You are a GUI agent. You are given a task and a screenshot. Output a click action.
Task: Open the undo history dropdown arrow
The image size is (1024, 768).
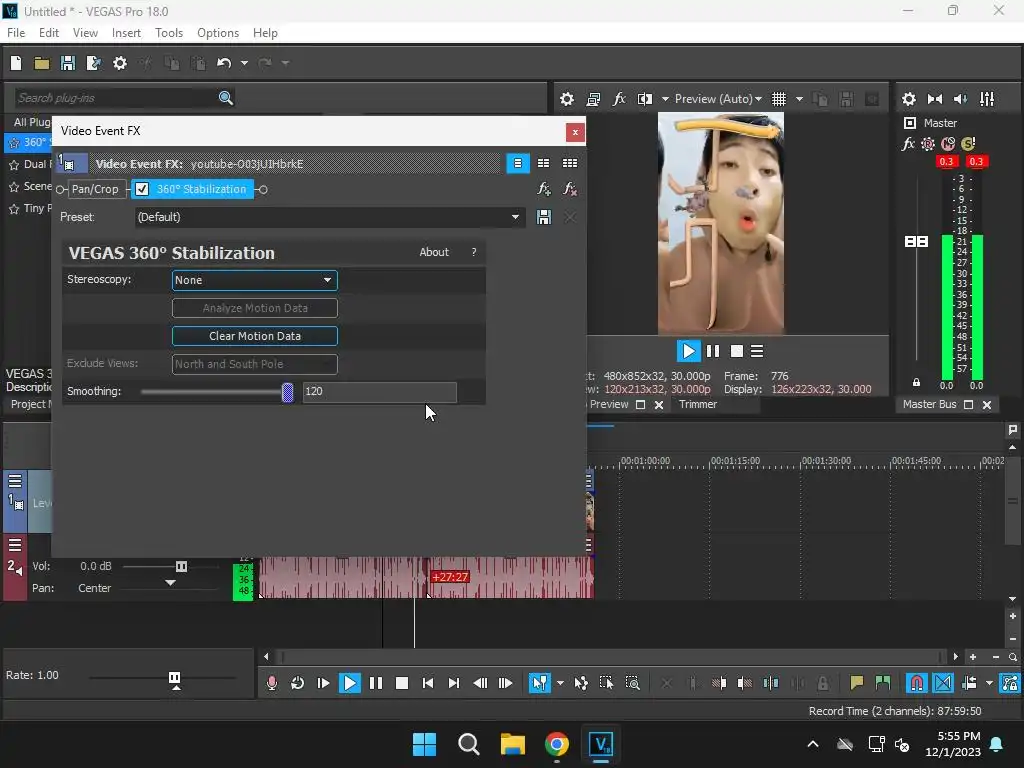point(244,63)
